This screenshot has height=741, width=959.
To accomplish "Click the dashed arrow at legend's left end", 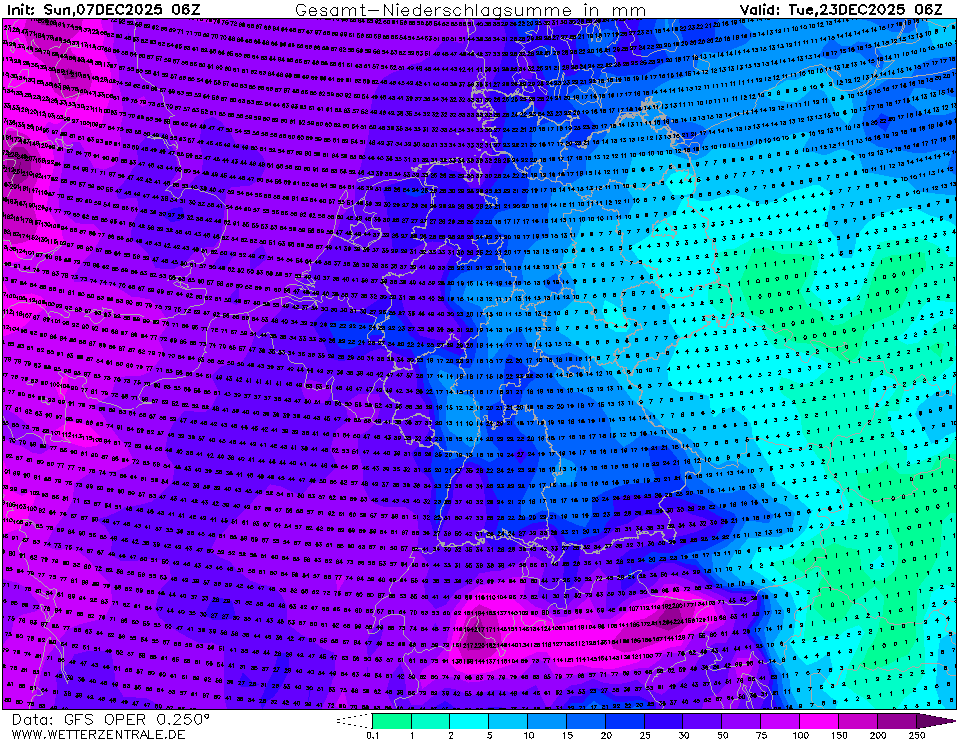I will coord(353,720).
